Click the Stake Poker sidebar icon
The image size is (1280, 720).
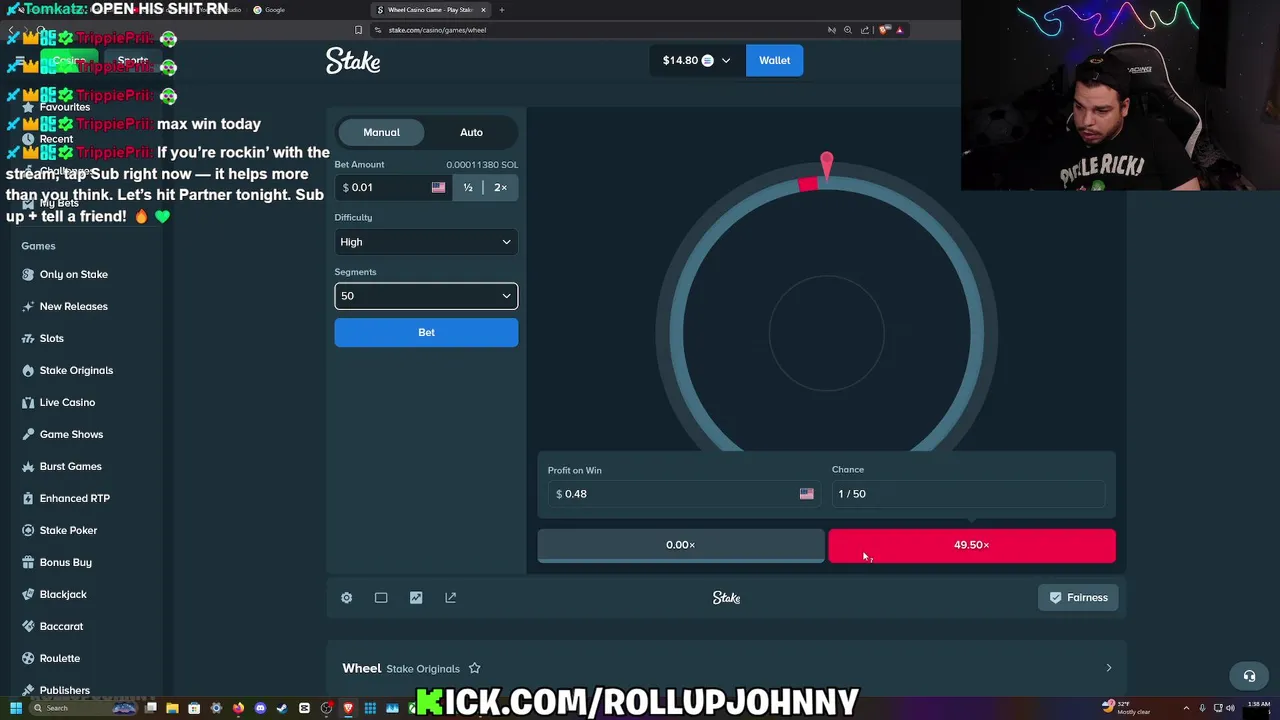tap(28, 530)
